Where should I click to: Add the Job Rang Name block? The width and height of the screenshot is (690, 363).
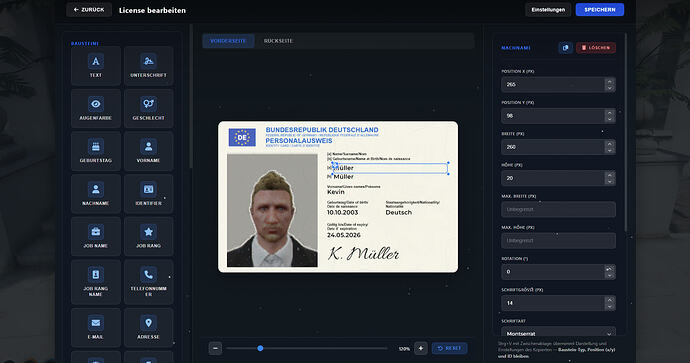point(95,282)
